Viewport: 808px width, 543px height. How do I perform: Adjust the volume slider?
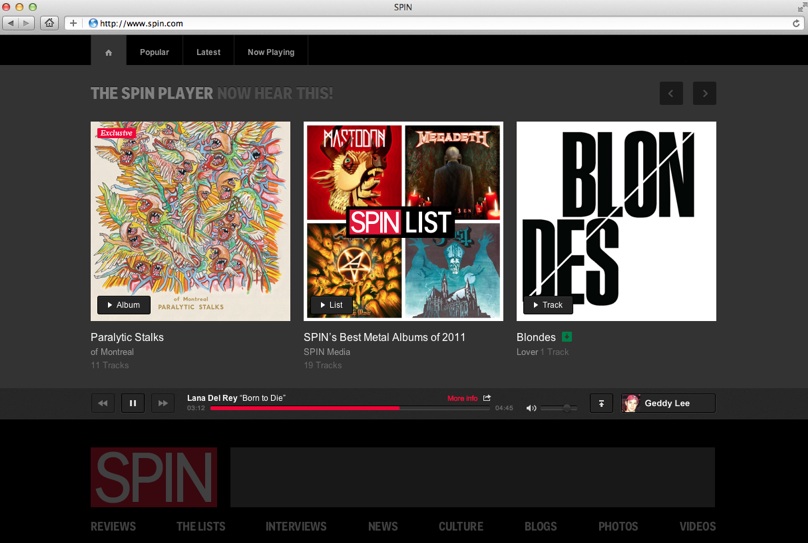pos(559,408)
